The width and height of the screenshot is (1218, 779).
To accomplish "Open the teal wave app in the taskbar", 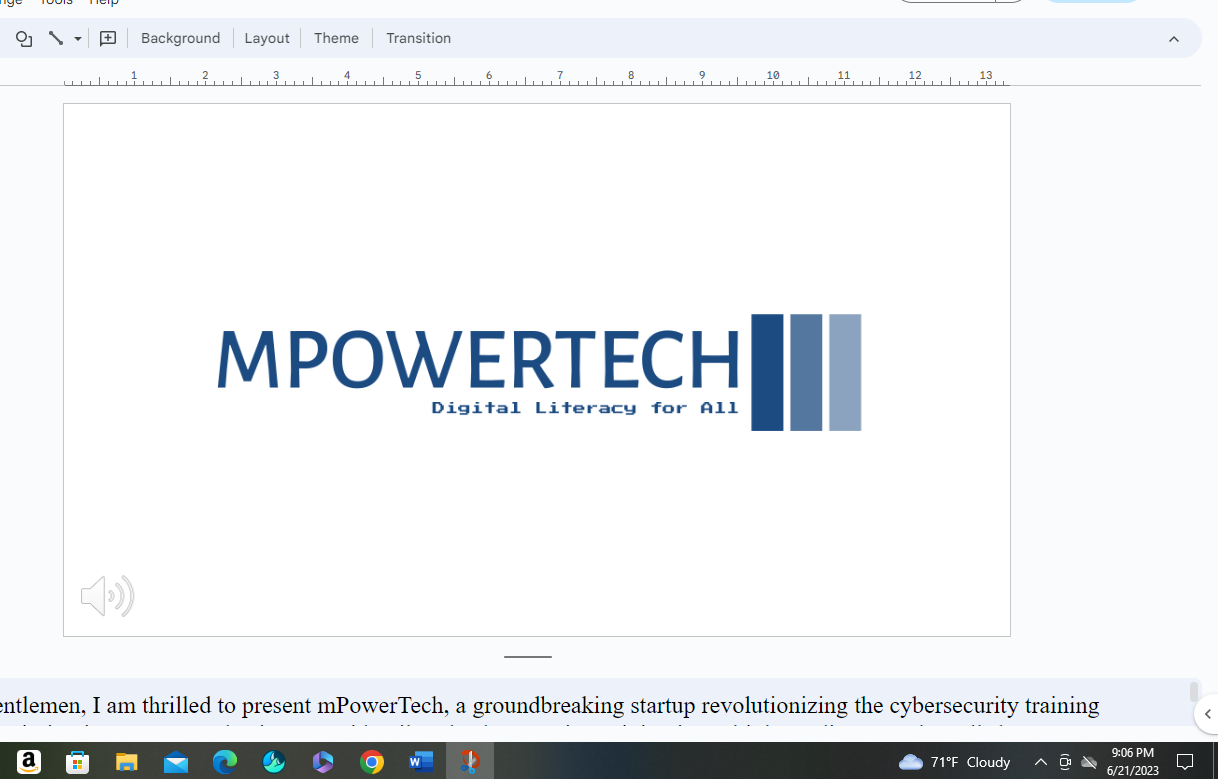I will 274,762.
